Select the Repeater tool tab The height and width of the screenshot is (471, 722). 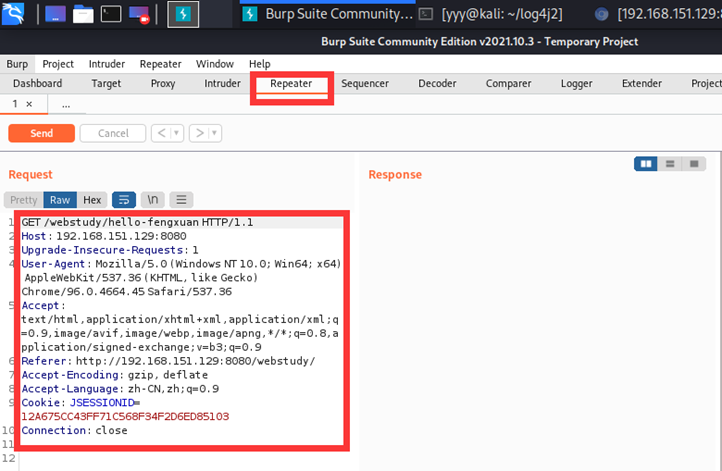click(x=291, y=84)
